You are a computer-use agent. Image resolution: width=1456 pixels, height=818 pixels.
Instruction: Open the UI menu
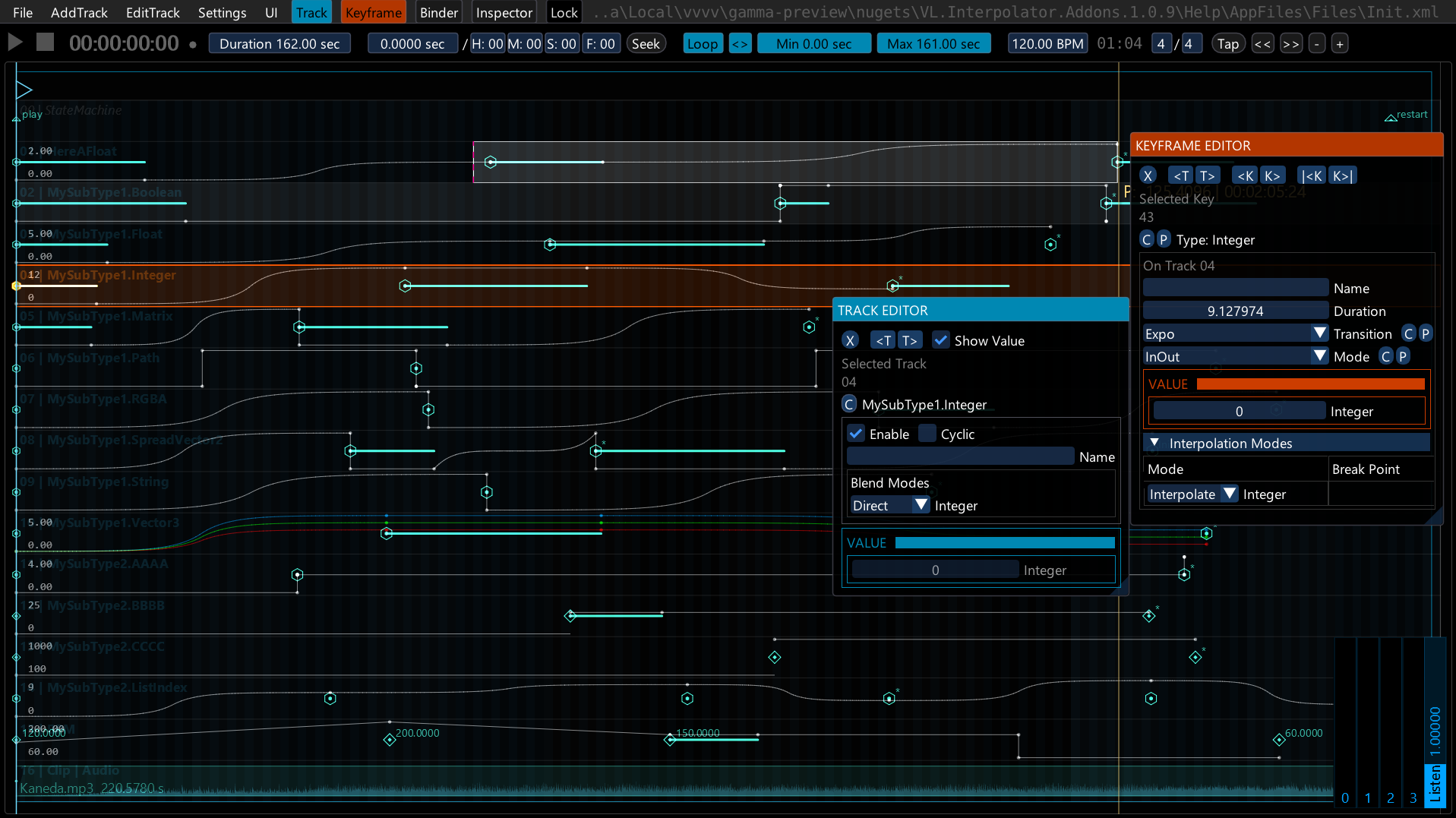coord(271,12)
